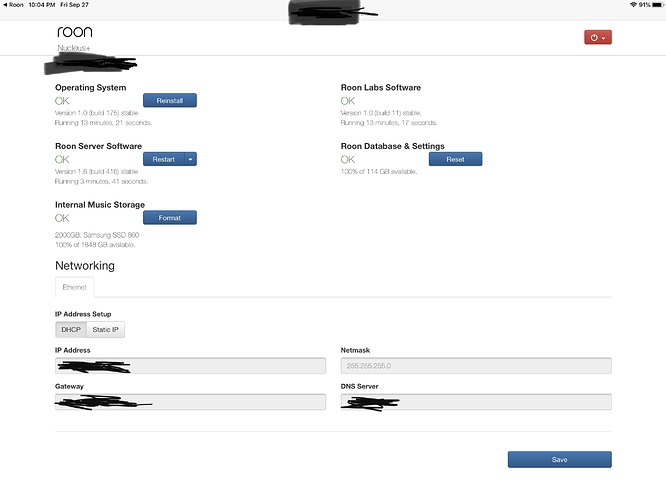Viewport: 666px width, 500px height.
Task: Select DHCP for IP Address Setup
Action: 71,330
